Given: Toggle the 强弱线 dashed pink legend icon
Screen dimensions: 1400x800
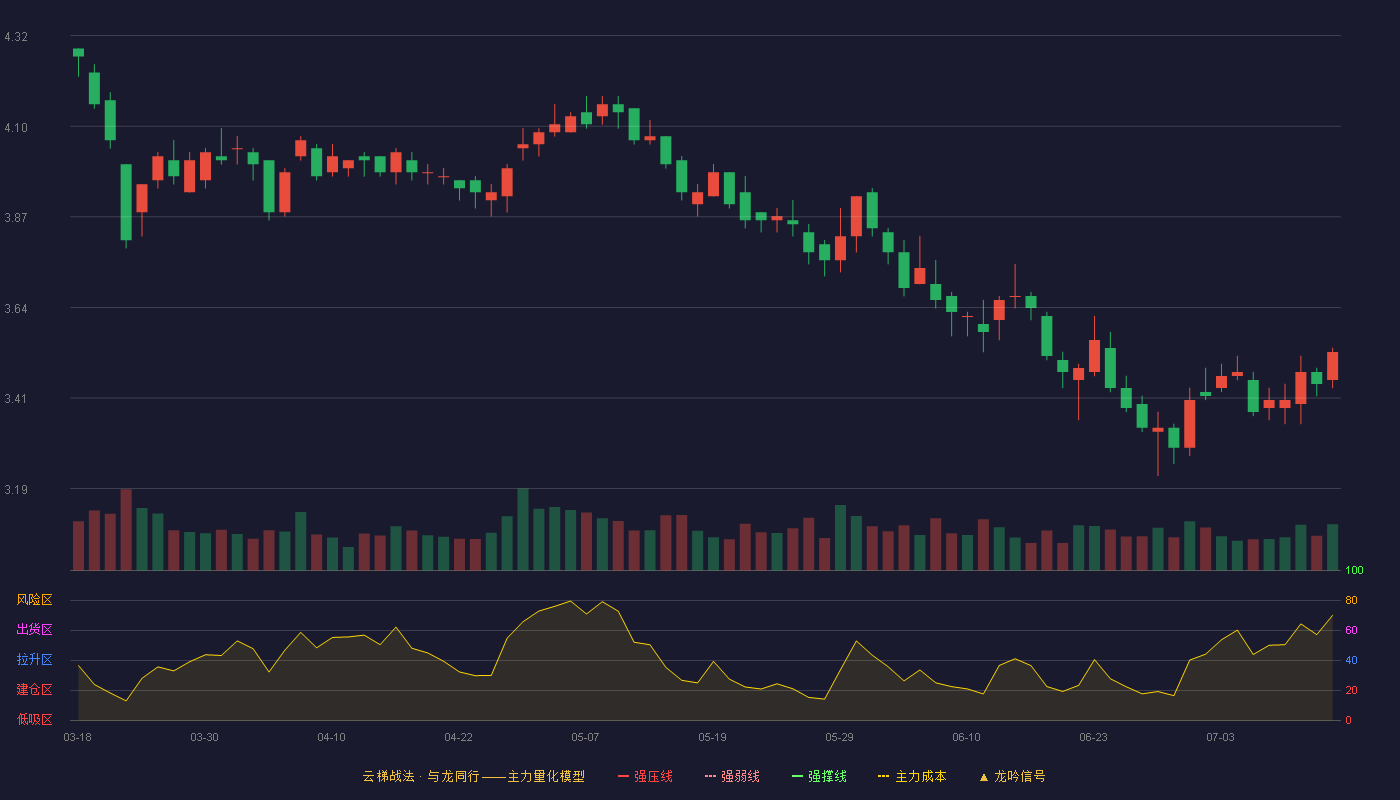Looking at the screenshot, I should 710,776.
